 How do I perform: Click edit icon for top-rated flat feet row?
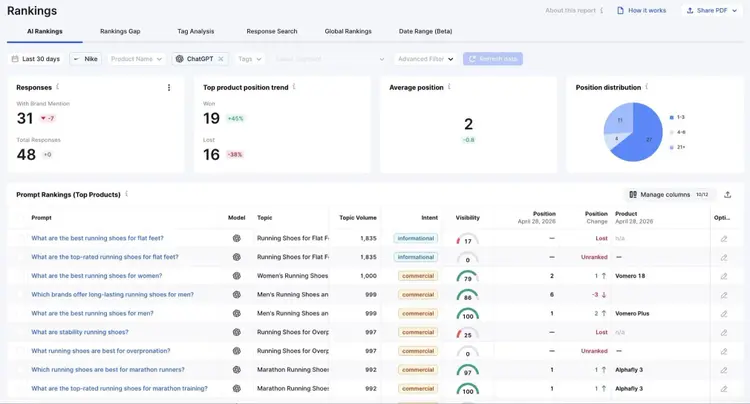coord(724,257)
